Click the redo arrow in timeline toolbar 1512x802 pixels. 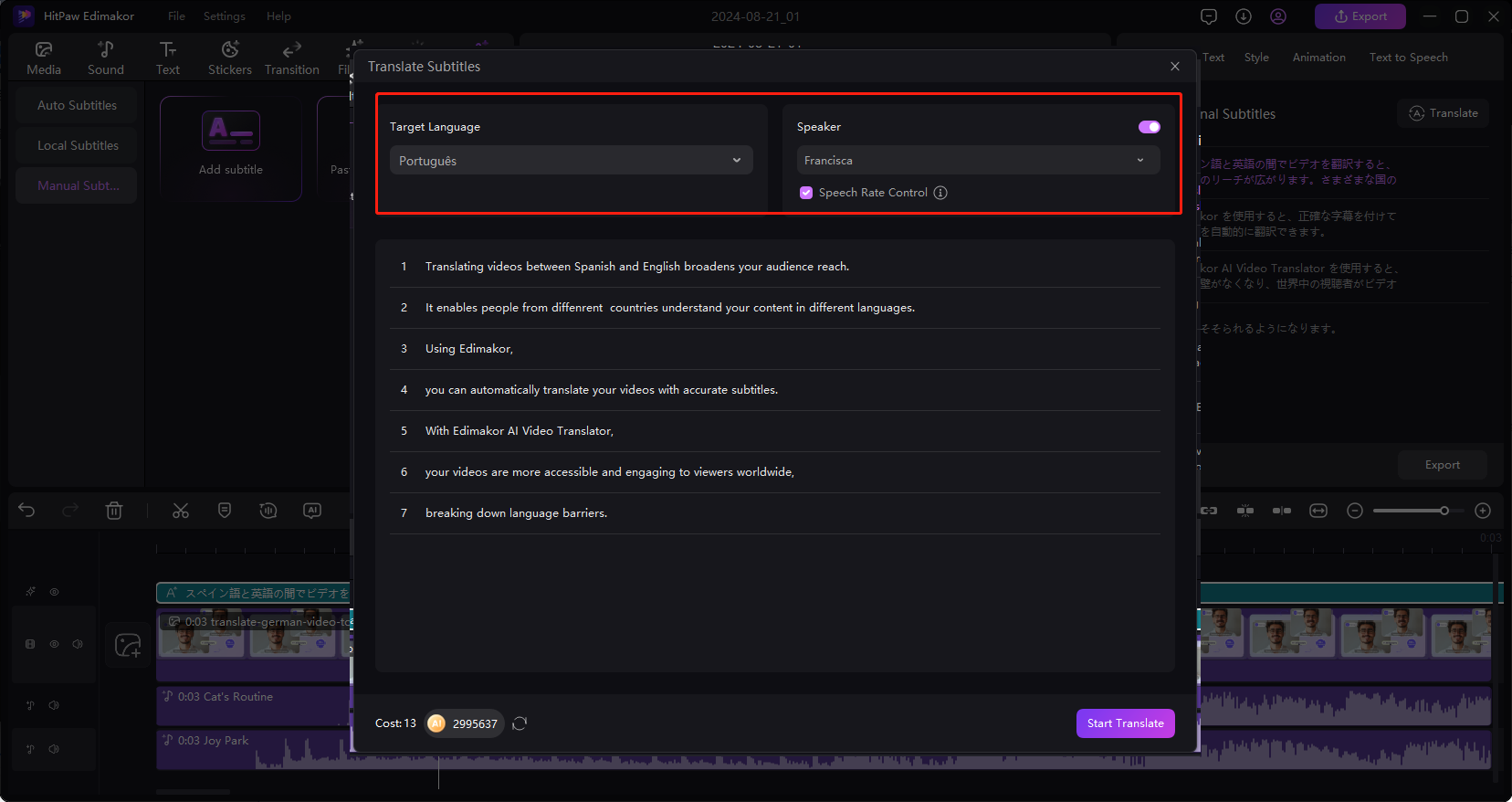(70, 511)
